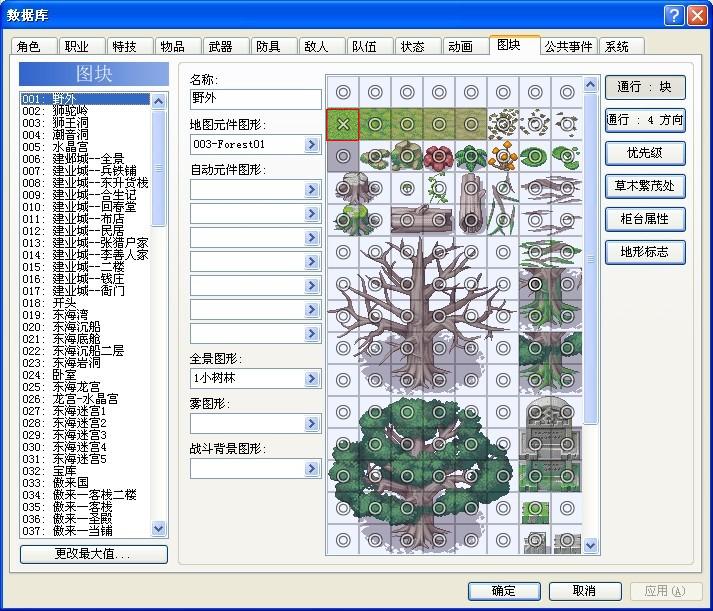Toggle the X mark on the selected grass tile
The image size is (713, 611).
tap(343, 124)
